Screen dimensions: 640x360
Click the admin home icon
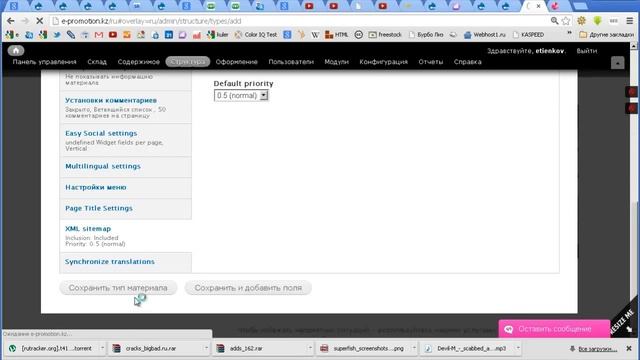point(16,51)
